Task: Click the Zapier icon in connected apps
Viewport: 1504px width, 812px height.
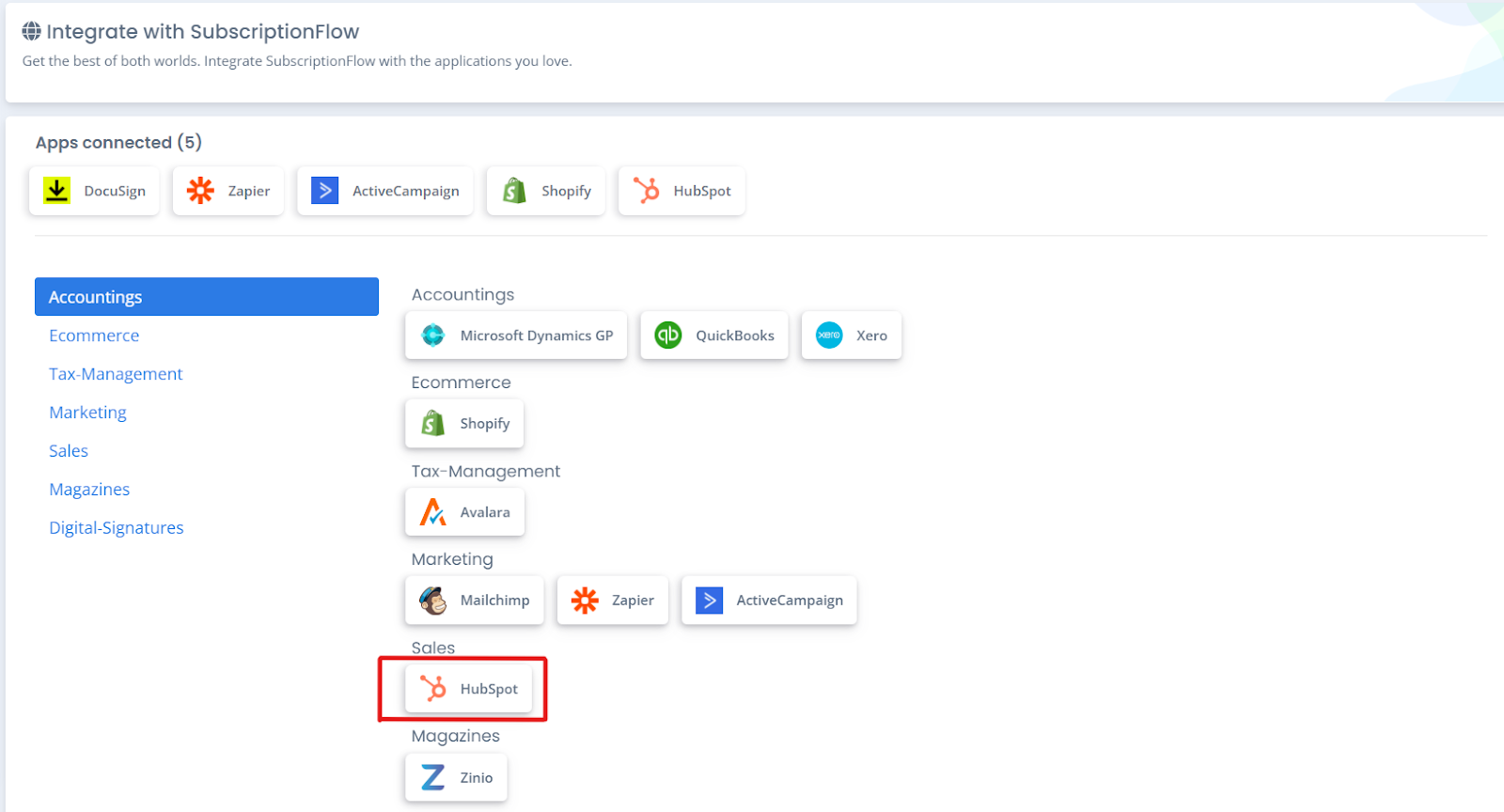Action: 200,191
